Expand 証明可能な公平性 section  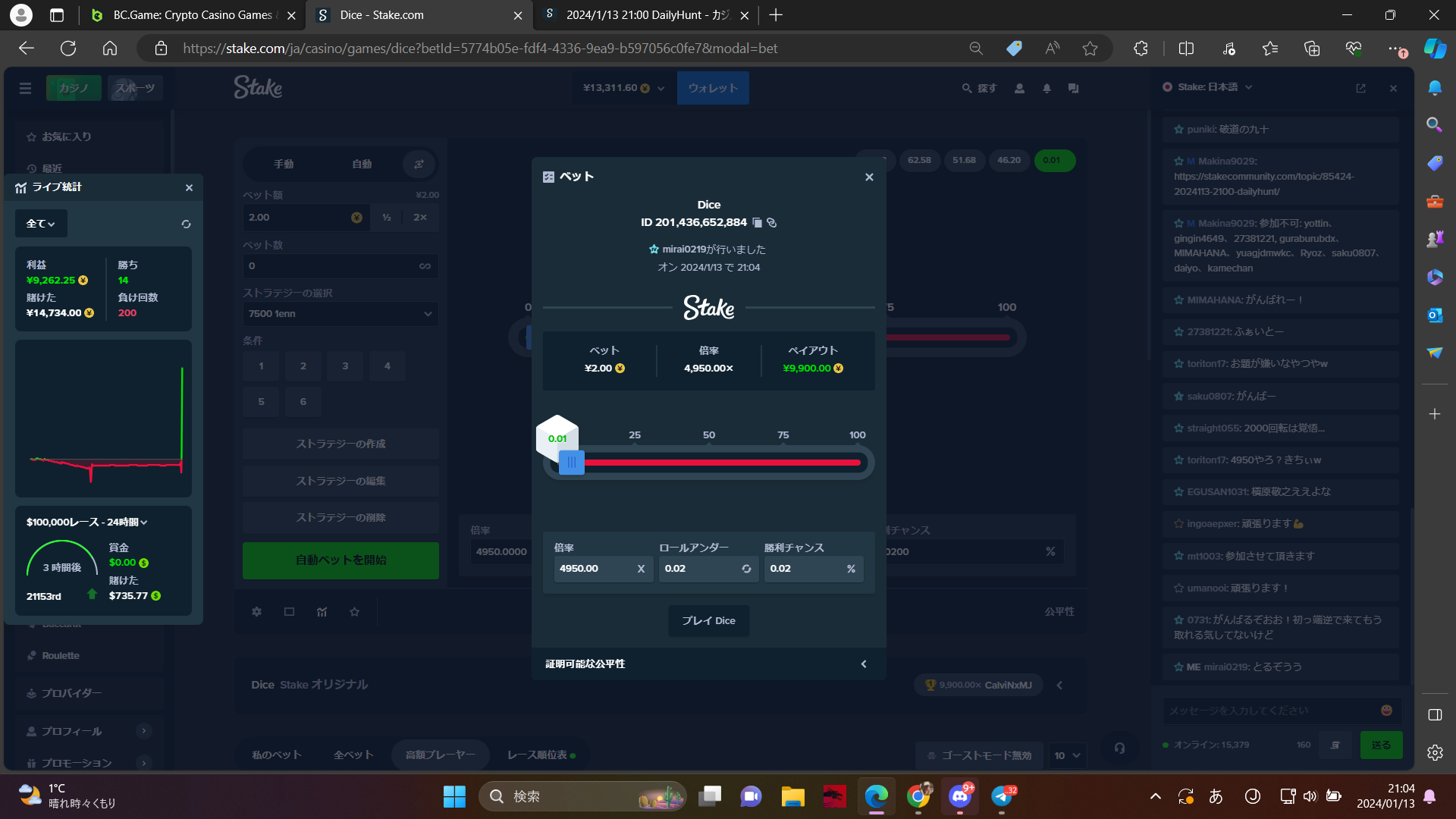708,664
